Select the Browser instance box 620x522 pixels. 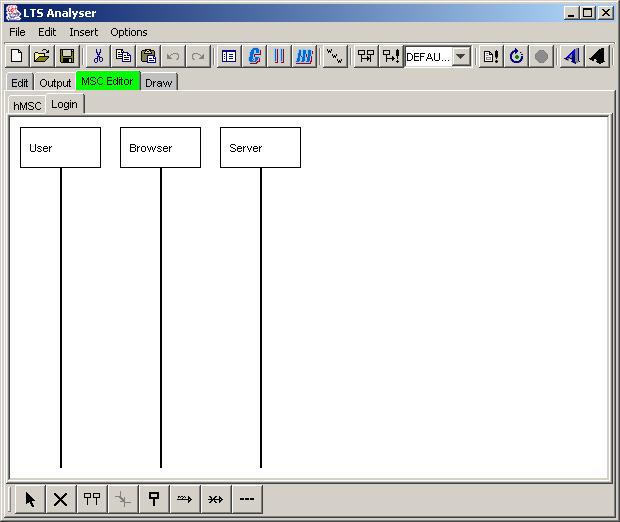pyautogui.click(x=160, y=148)
